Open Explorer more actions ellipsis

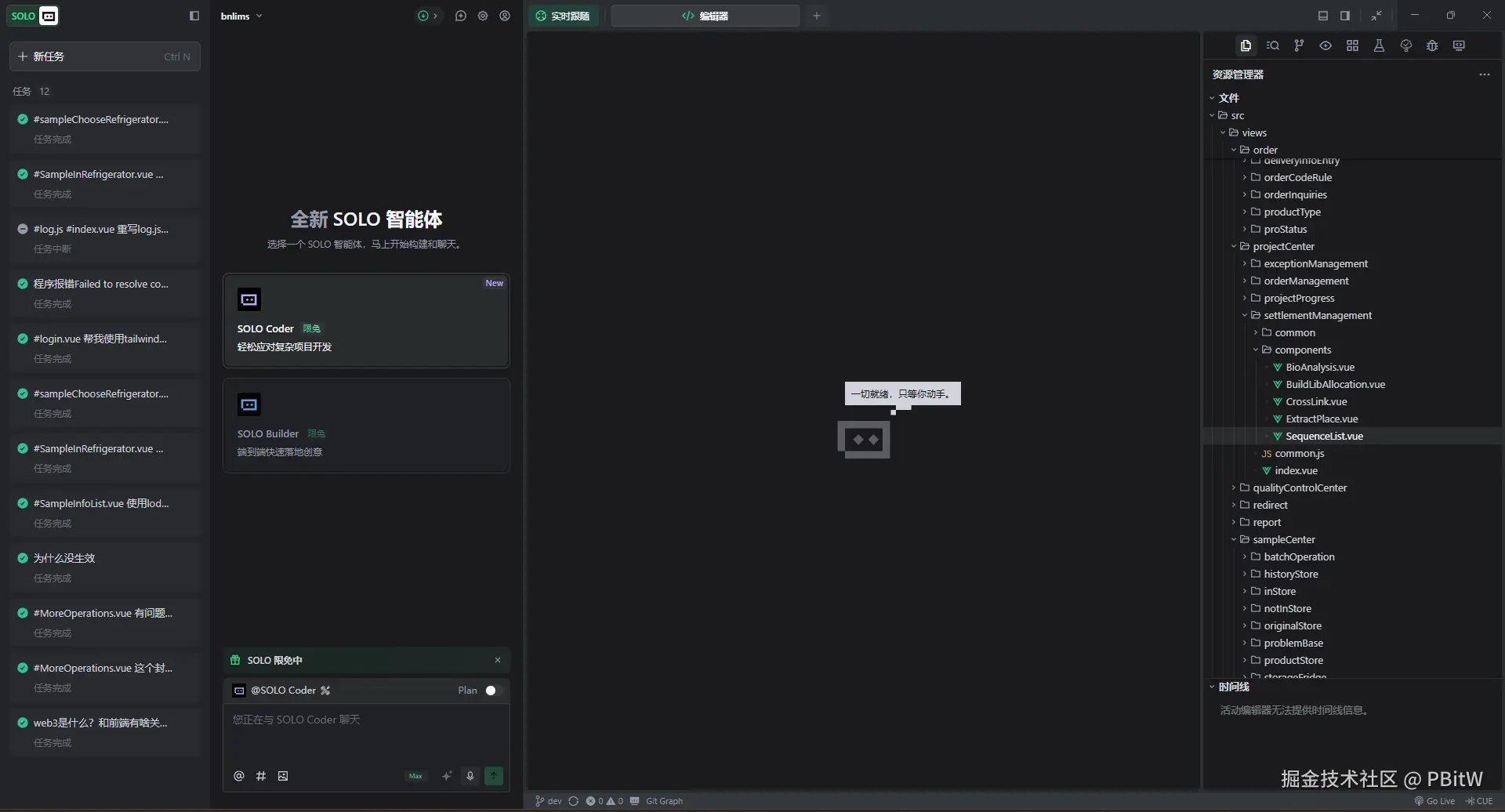click(x=1484, y=74)
